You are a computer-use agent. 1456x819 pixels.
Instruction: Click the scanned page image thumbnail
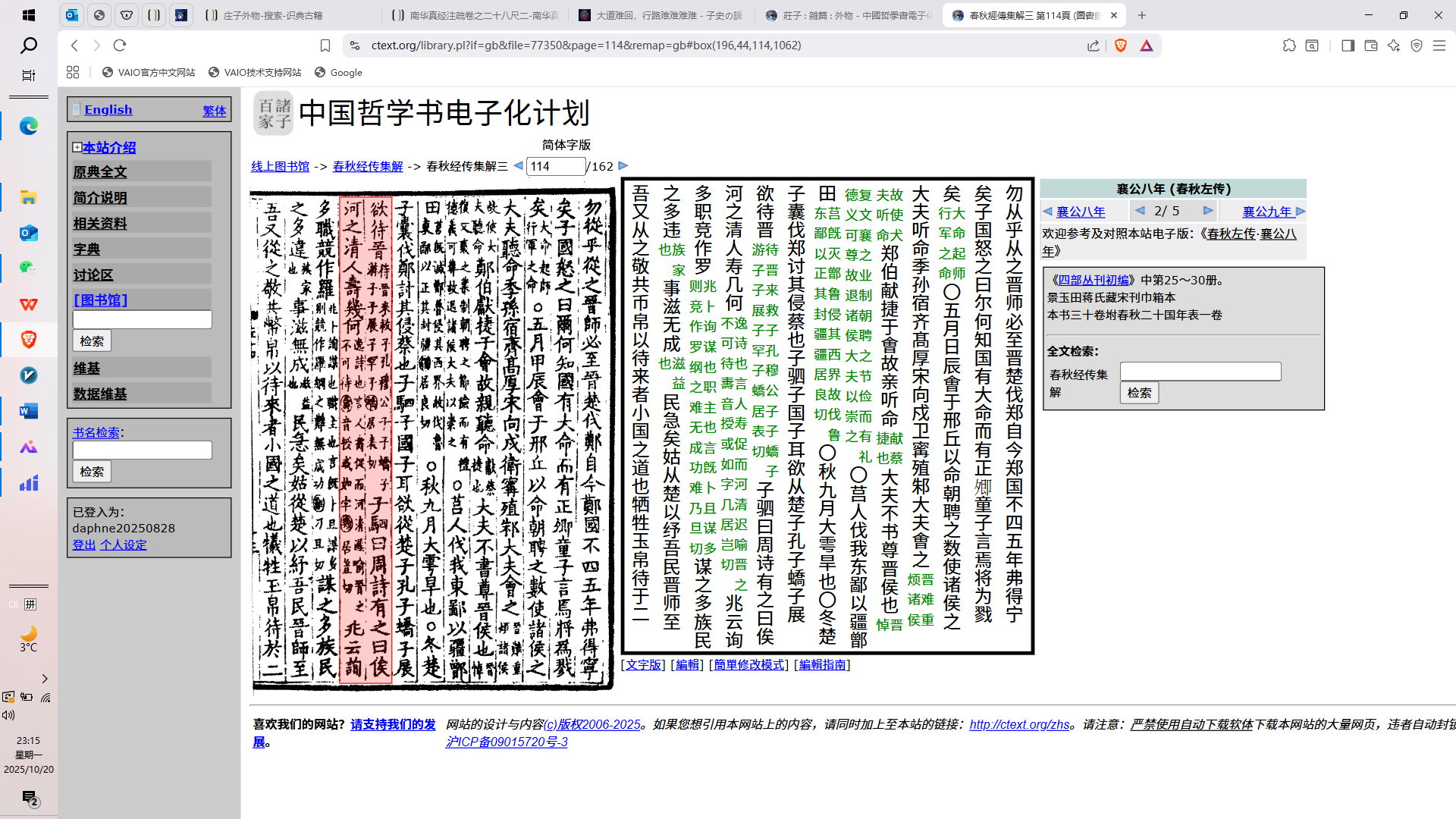click(x=432, y=440)
